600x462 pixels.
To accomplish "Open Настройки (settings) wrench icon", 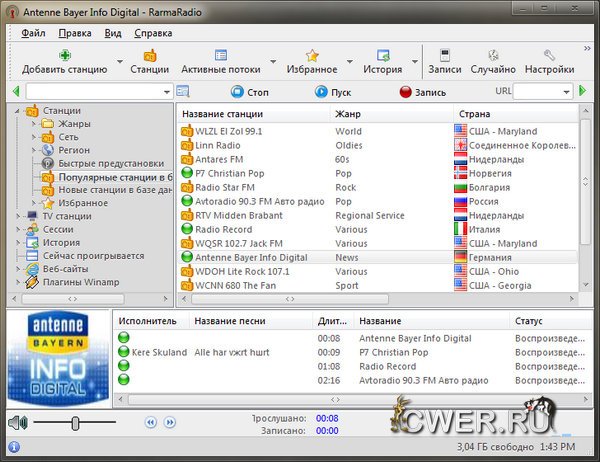I will (x=549, y=56).
